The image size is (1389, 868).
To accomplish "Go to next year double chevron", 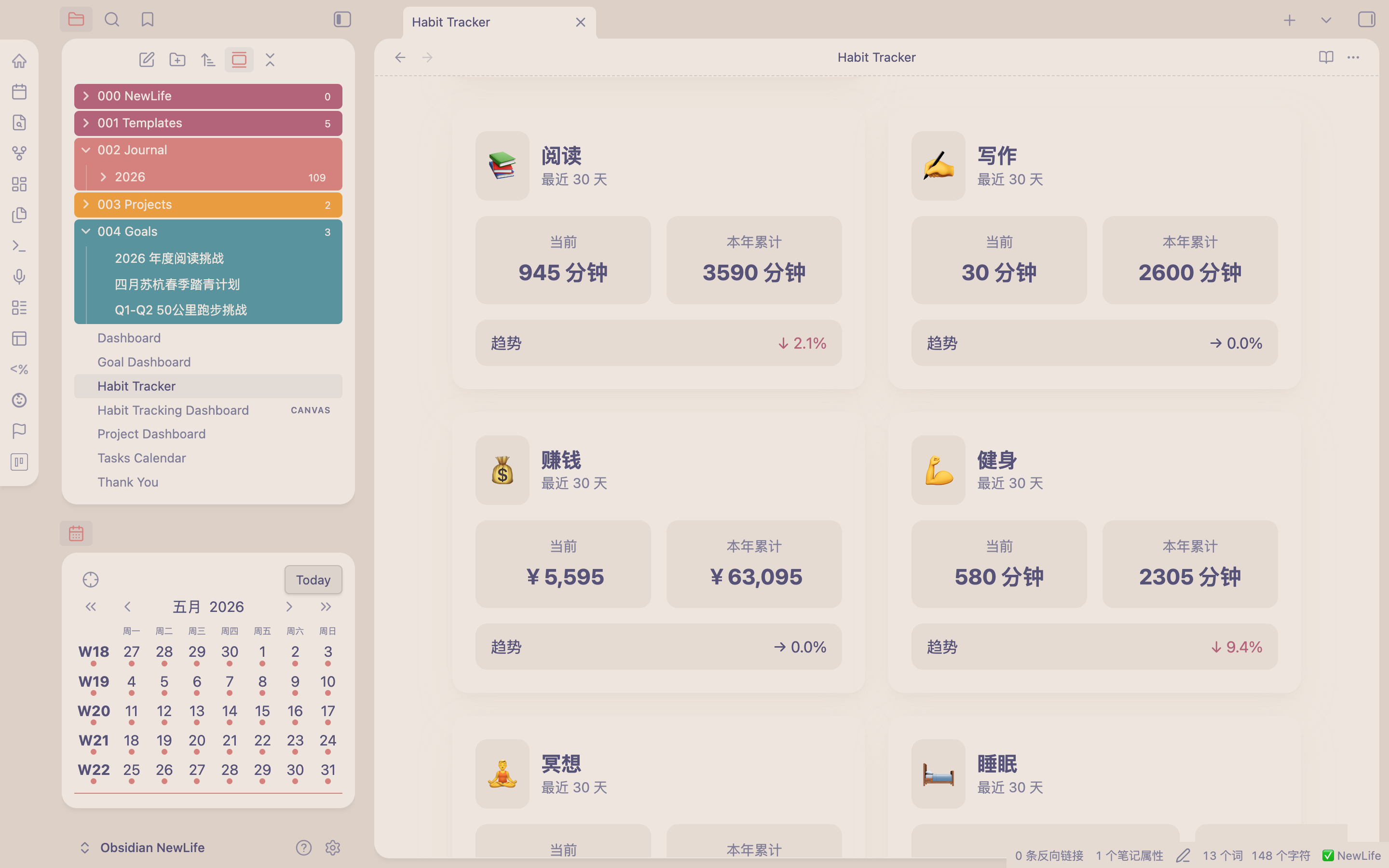I will click(326, 607).
